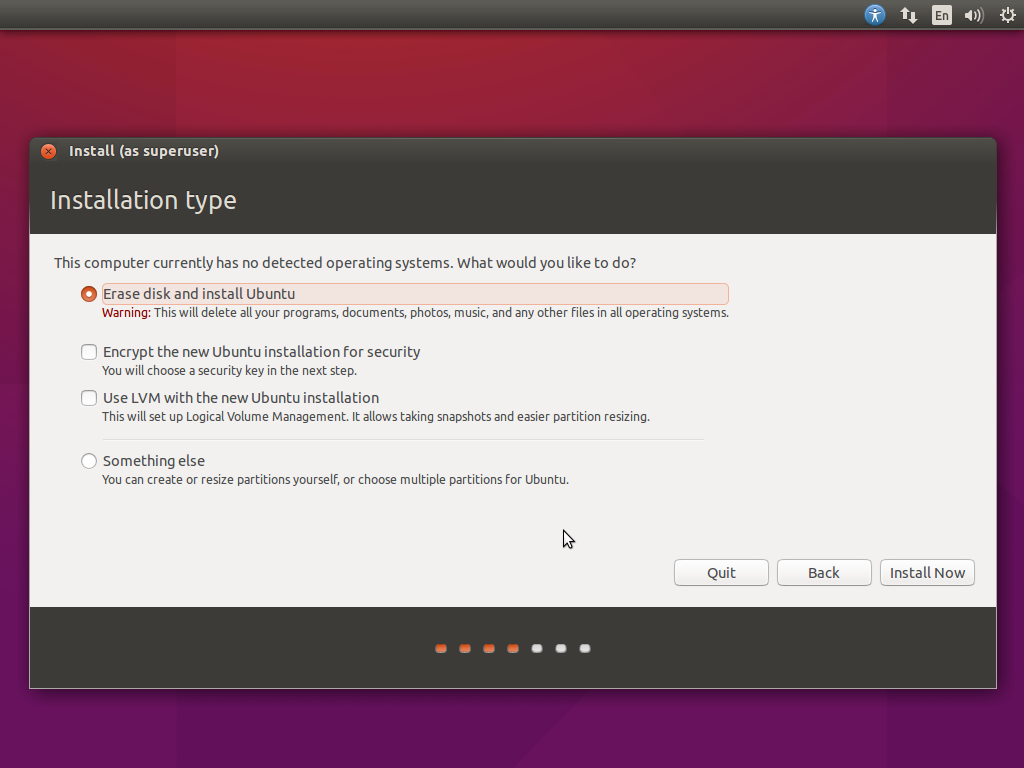Image resolution: width=1024 pixels, height=768 pixels.
Task: Select the "Something else" partitioning option
Action: [88, 461]
